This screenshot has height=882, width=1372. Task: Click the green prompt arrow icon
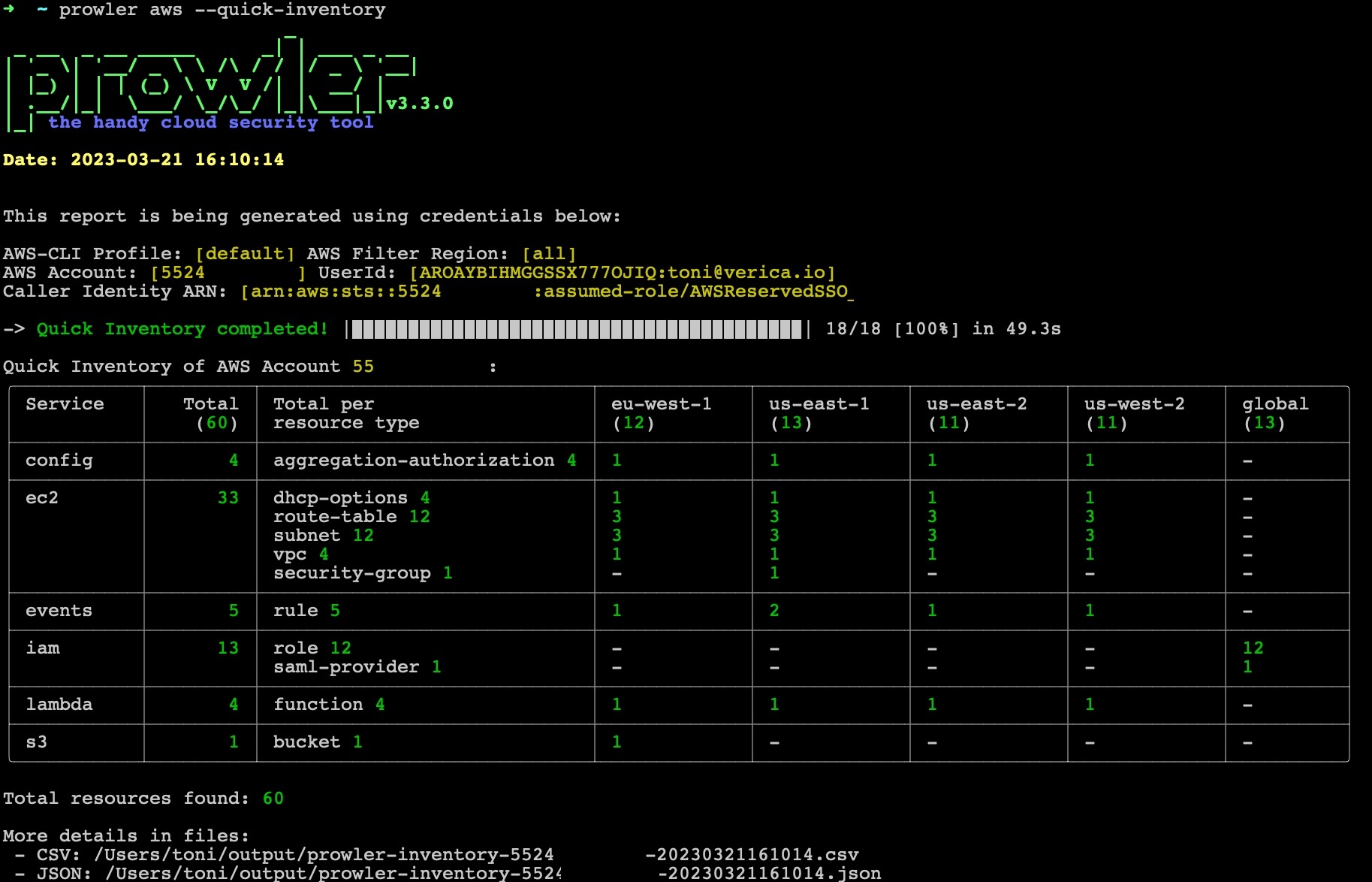(x=9, y=9)
